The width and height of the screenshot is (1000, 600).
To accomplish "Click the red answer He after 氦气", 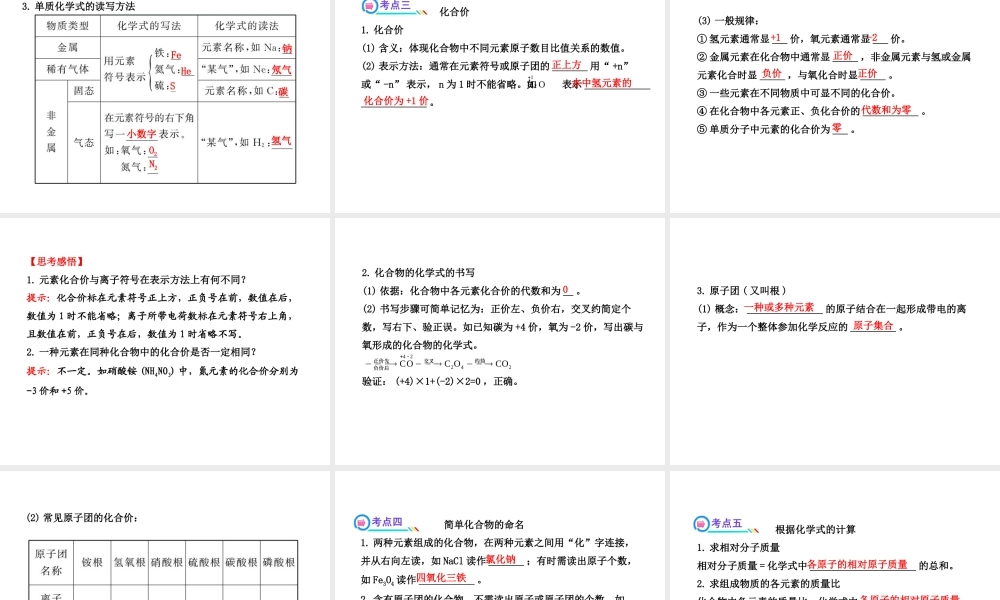I will 186,71.
